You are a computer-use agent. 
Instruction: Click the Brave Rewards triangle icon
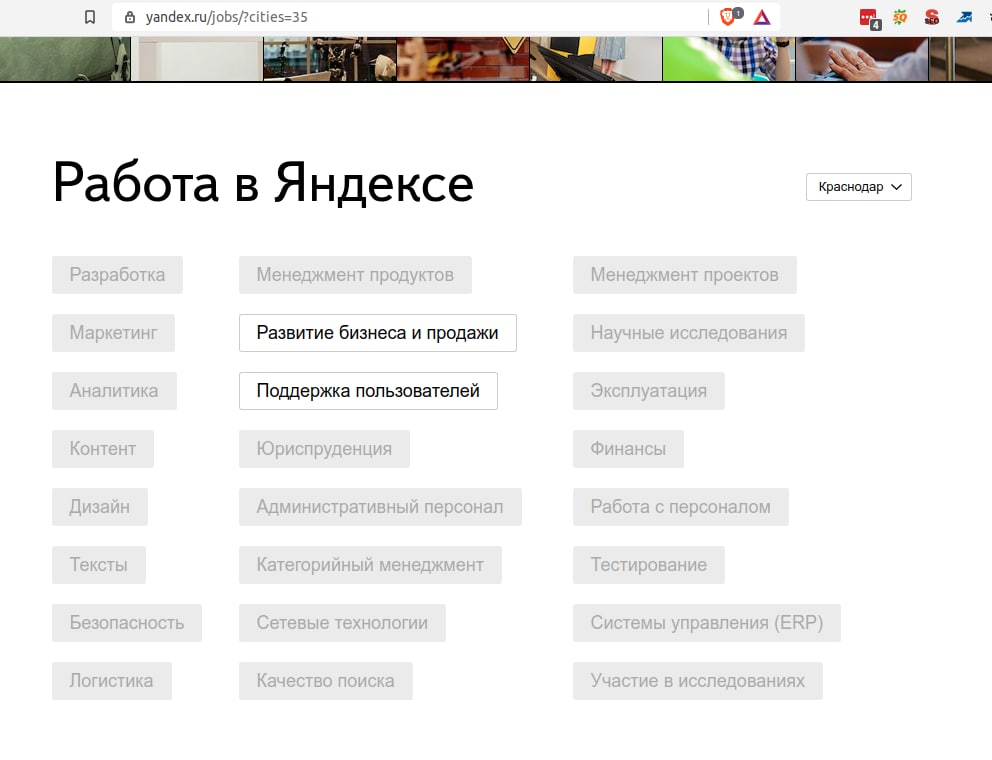click(x=762, y=18)
